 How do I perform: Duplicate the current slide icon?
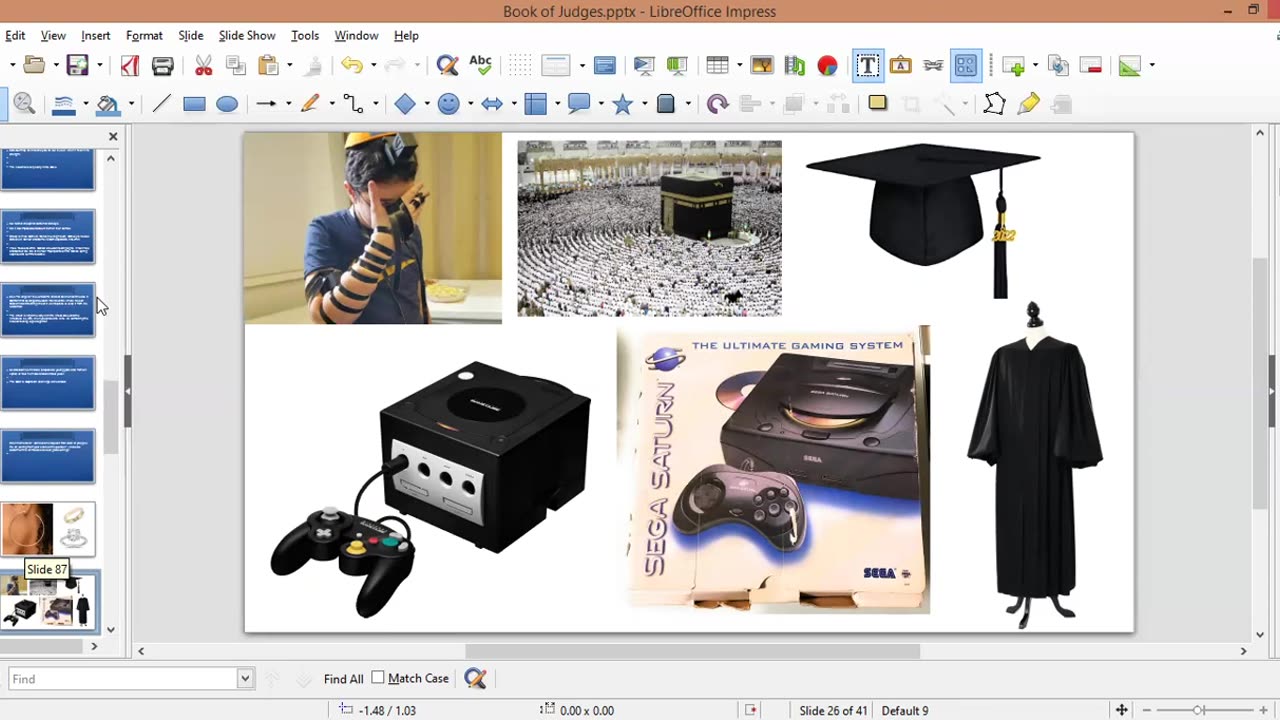[1059, 65]
